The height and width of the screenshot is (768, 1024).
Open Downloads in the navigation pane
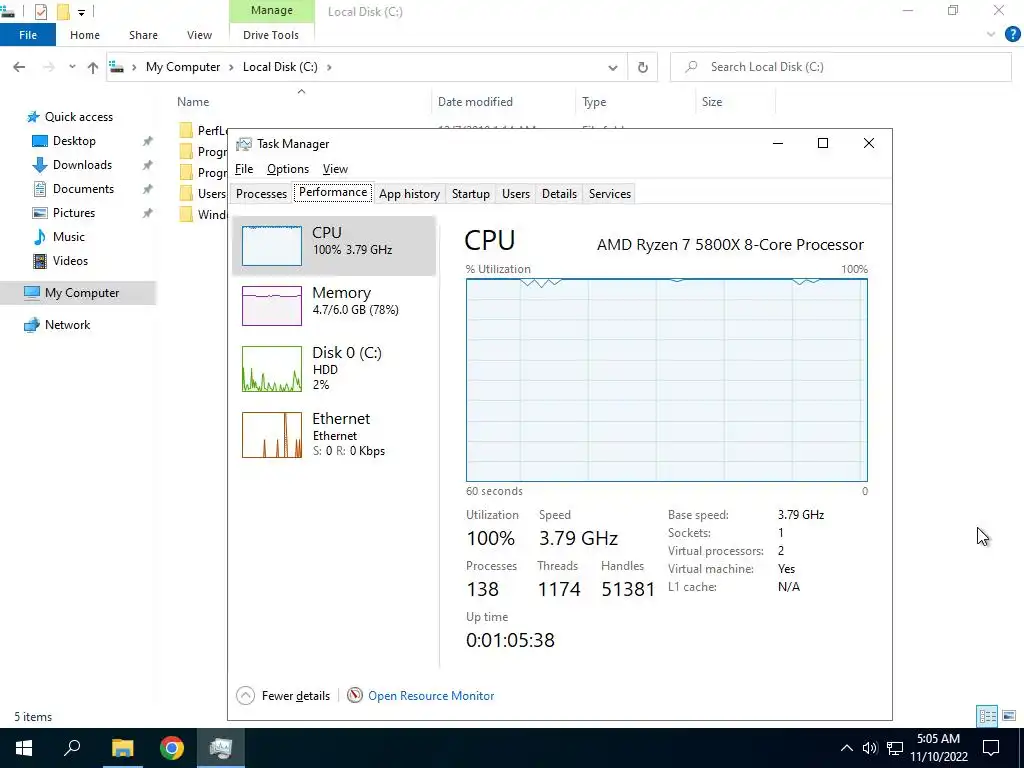(82, 165)
